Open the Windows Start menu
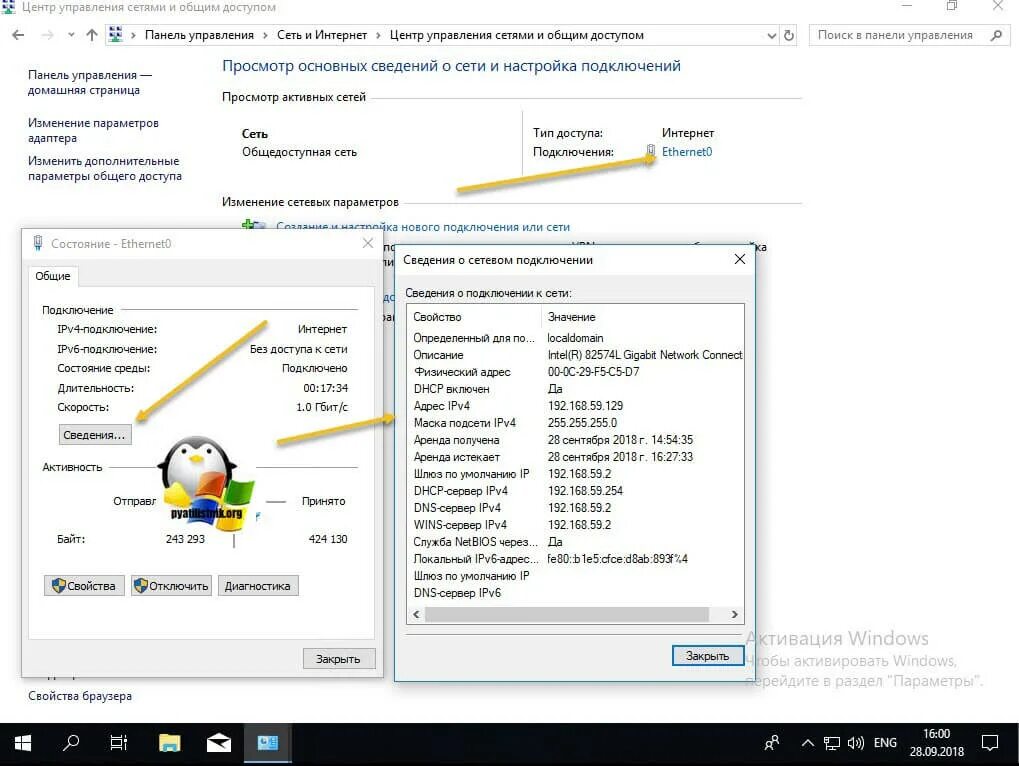Viewport: 1019px width, 766px height. point(23,743)
